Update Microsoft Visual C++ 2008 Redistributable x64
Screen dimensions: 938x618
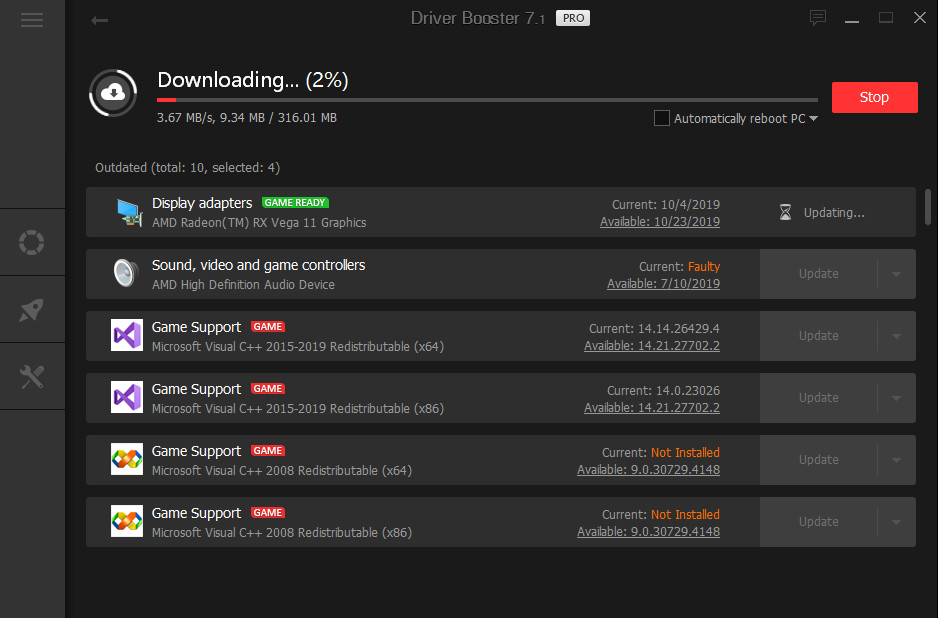click(818, 459)
